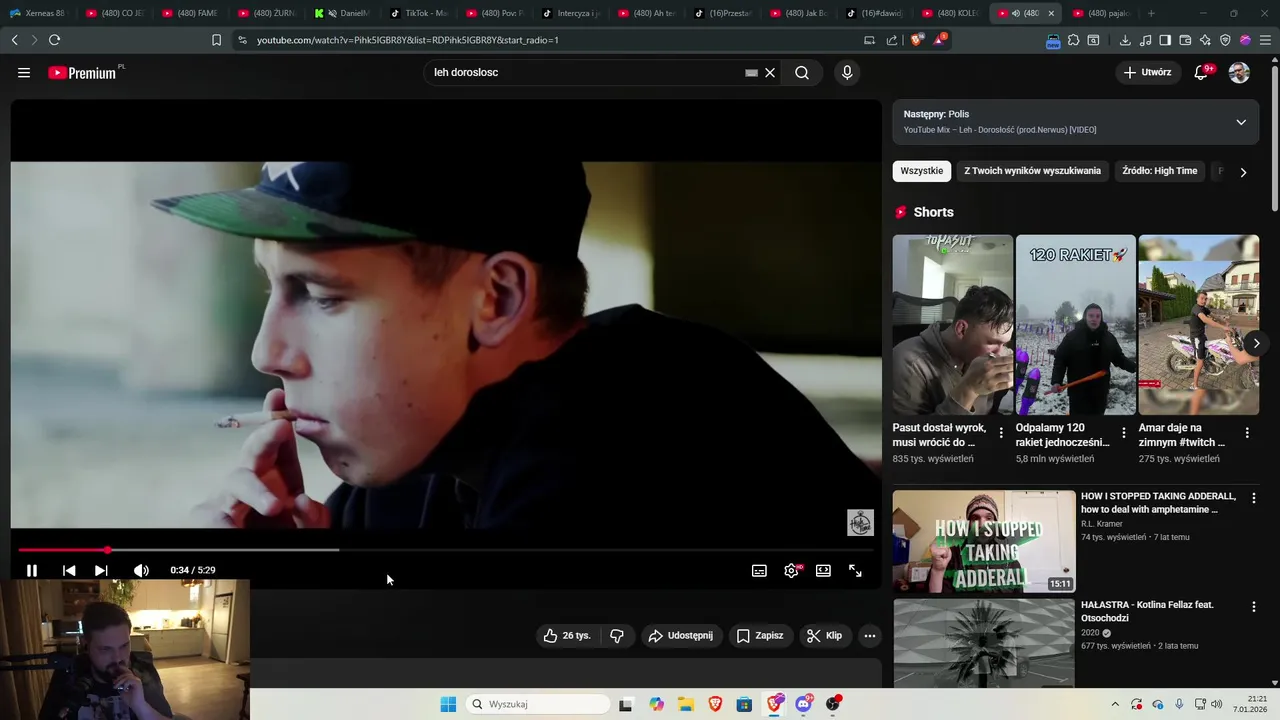Open the HOW I STOPPED TAKING ADDERALL video title

coord(1158,502)
